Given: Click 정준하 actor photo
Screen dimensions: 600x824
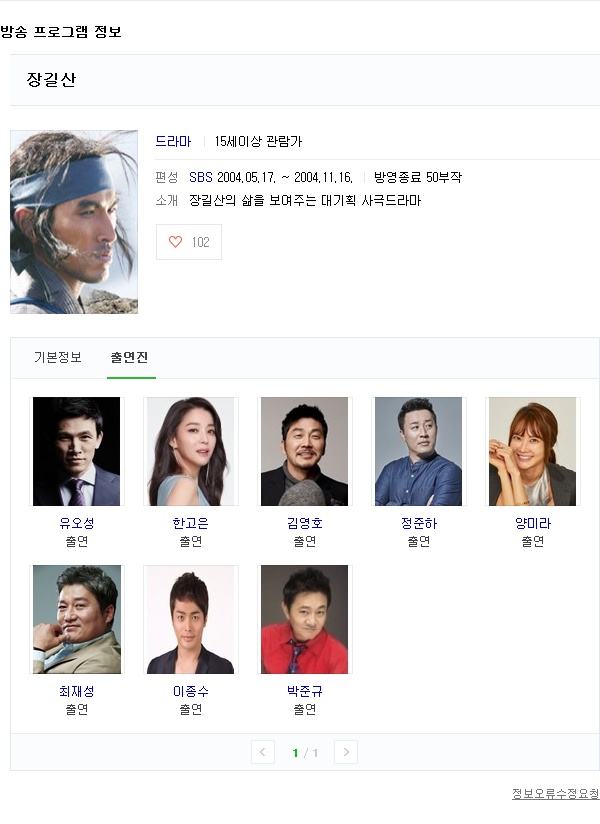Looking at the screenshot, I should click(419, 451).
